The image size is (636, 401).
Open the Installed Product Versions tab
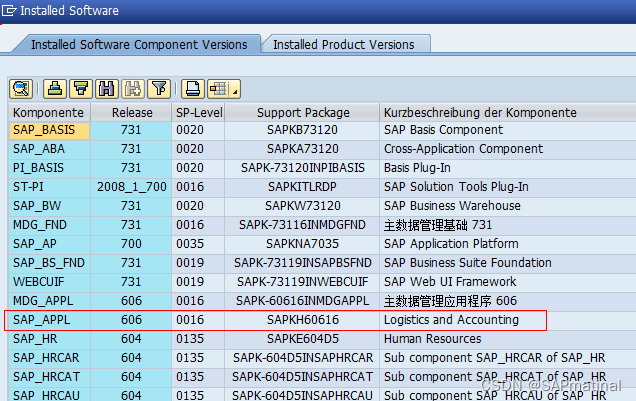click(x=343, y=44)
